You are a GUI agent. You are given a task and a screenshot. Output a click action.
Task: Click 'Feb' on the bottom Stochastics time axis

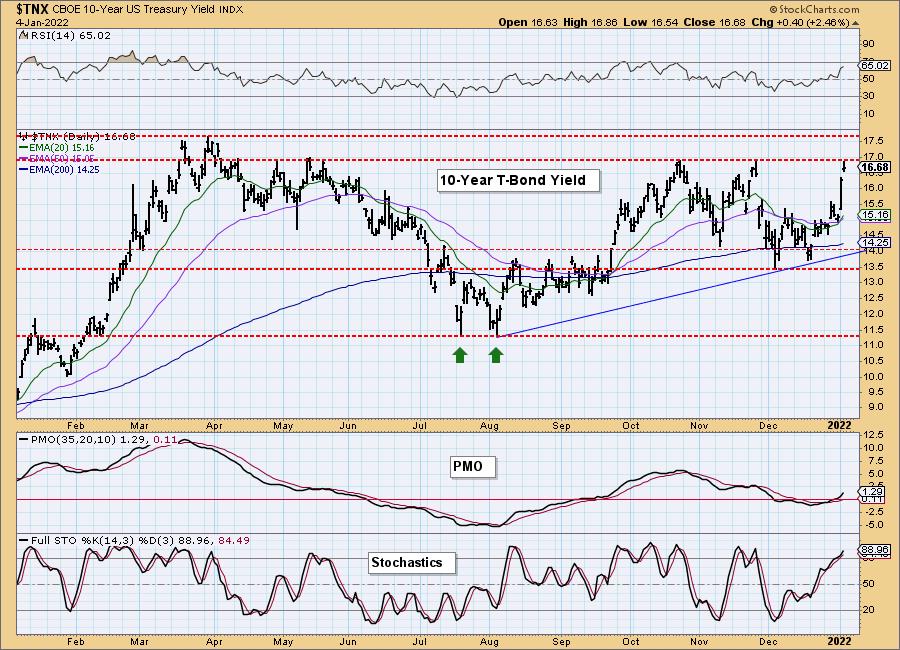point(75,641)
